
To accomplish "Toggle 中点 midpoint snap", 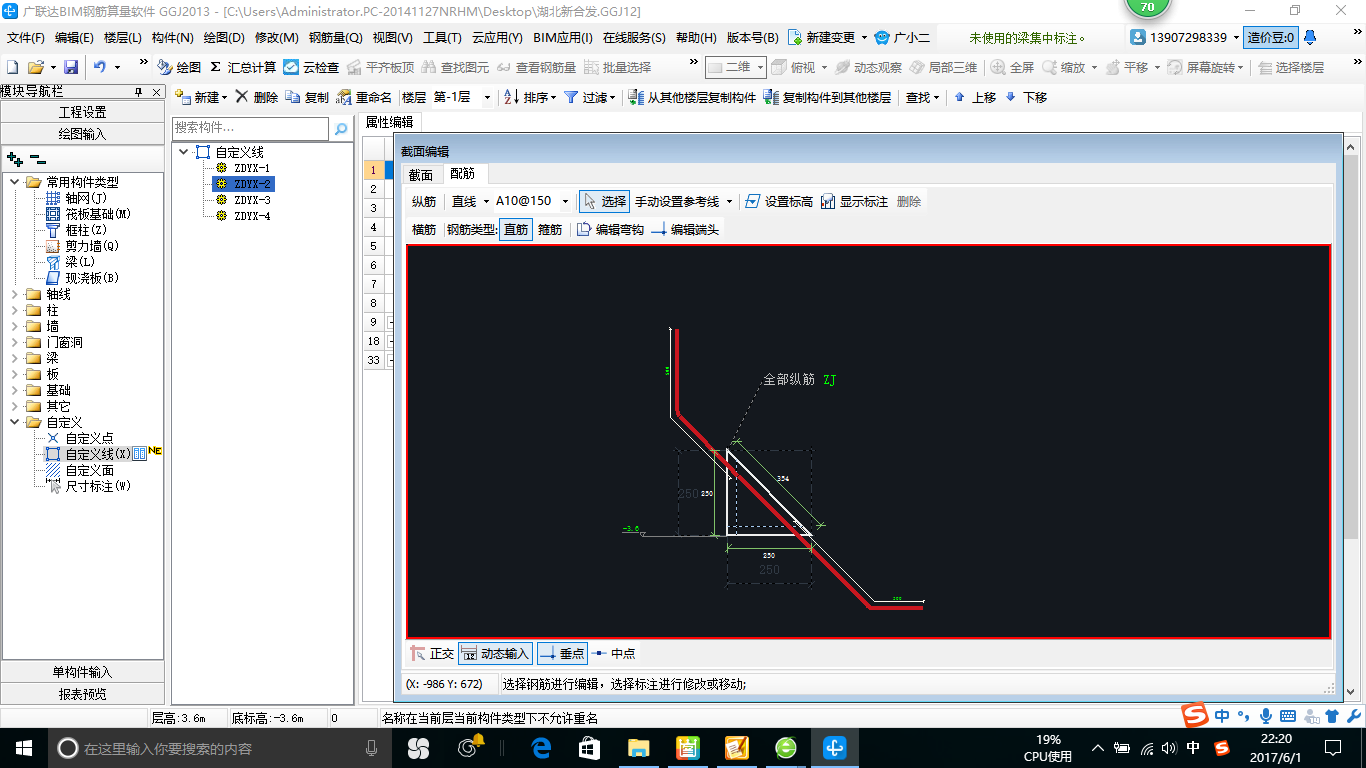I will (x=614, y=653).
